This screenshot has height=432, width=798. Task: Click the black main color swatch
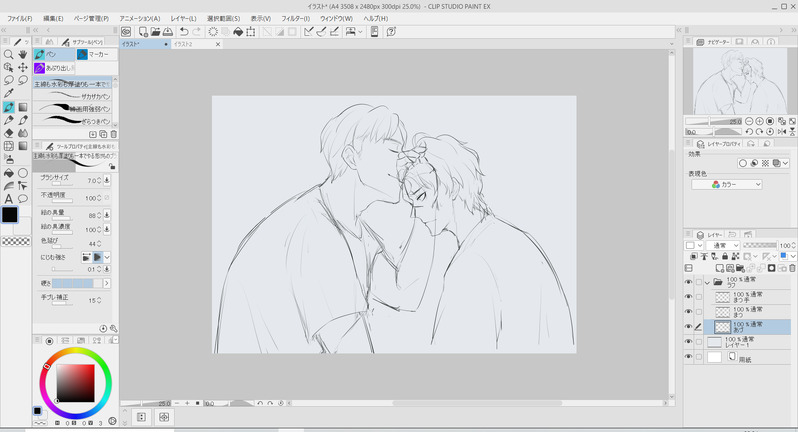10,215
